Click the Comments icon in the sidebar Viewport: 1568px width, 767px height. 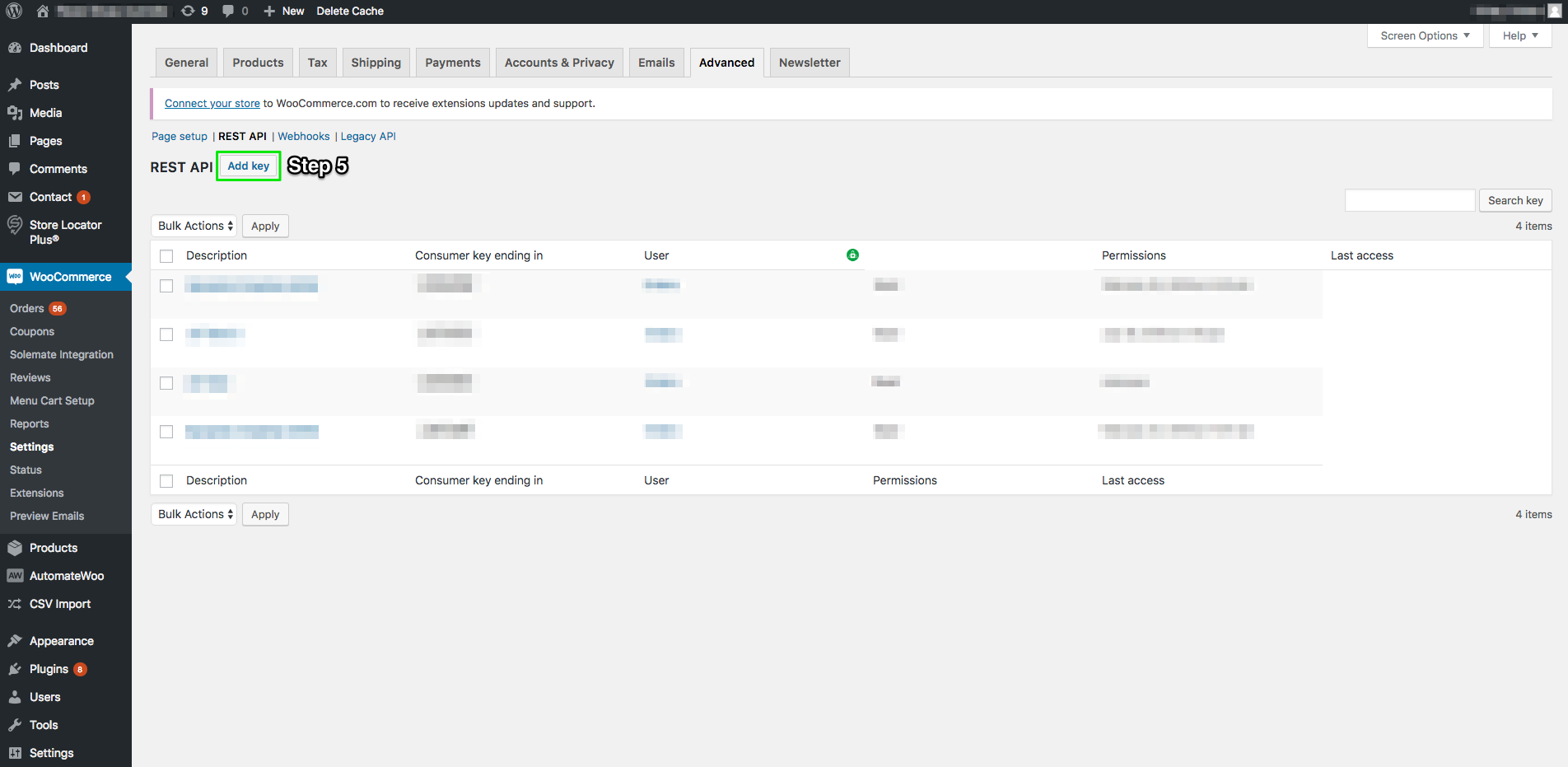coord(15,169)
